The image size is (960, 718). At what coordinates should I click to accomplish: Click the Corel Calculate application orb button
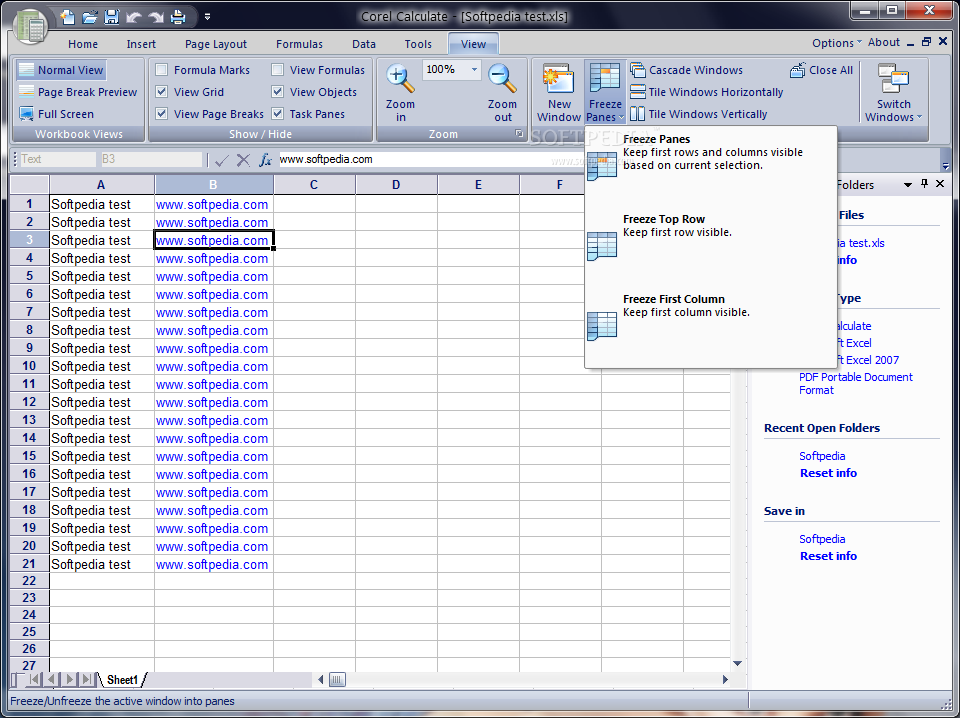[x=29, y=26]
